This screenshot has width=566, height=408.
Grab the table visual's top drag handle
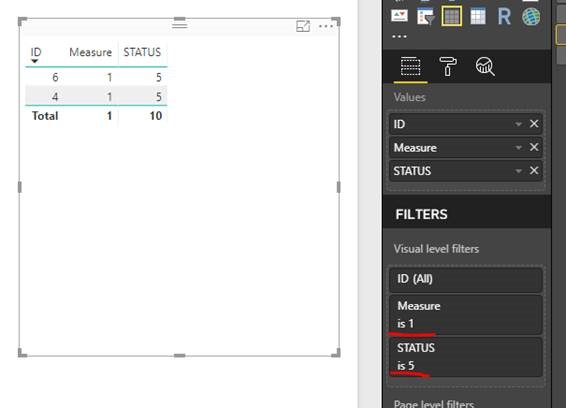coord(179,25)
